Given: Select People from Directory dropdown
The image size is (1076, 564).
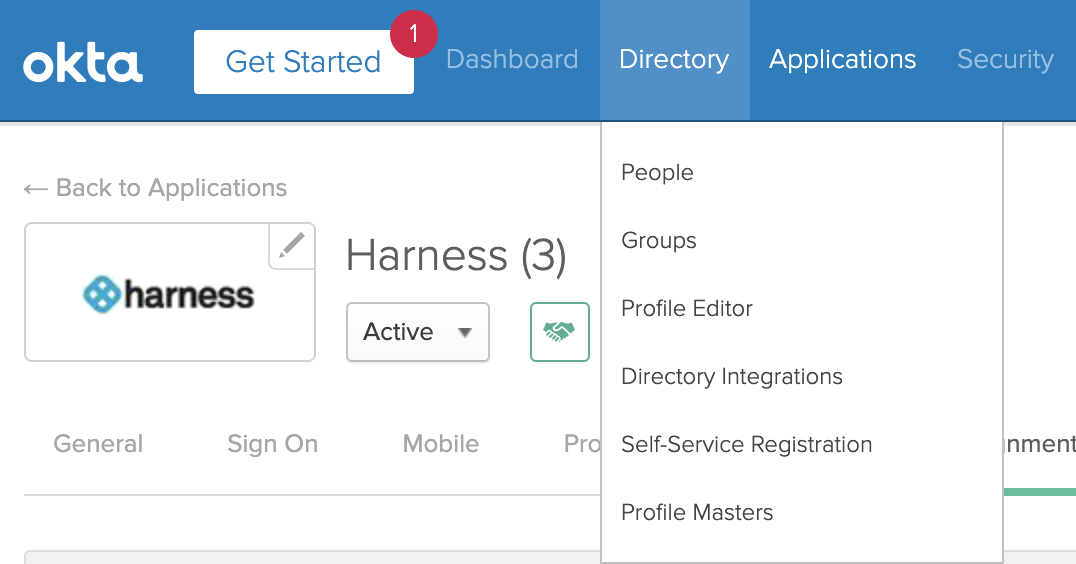Looking at the screenshot, I should tap(657, 172).
